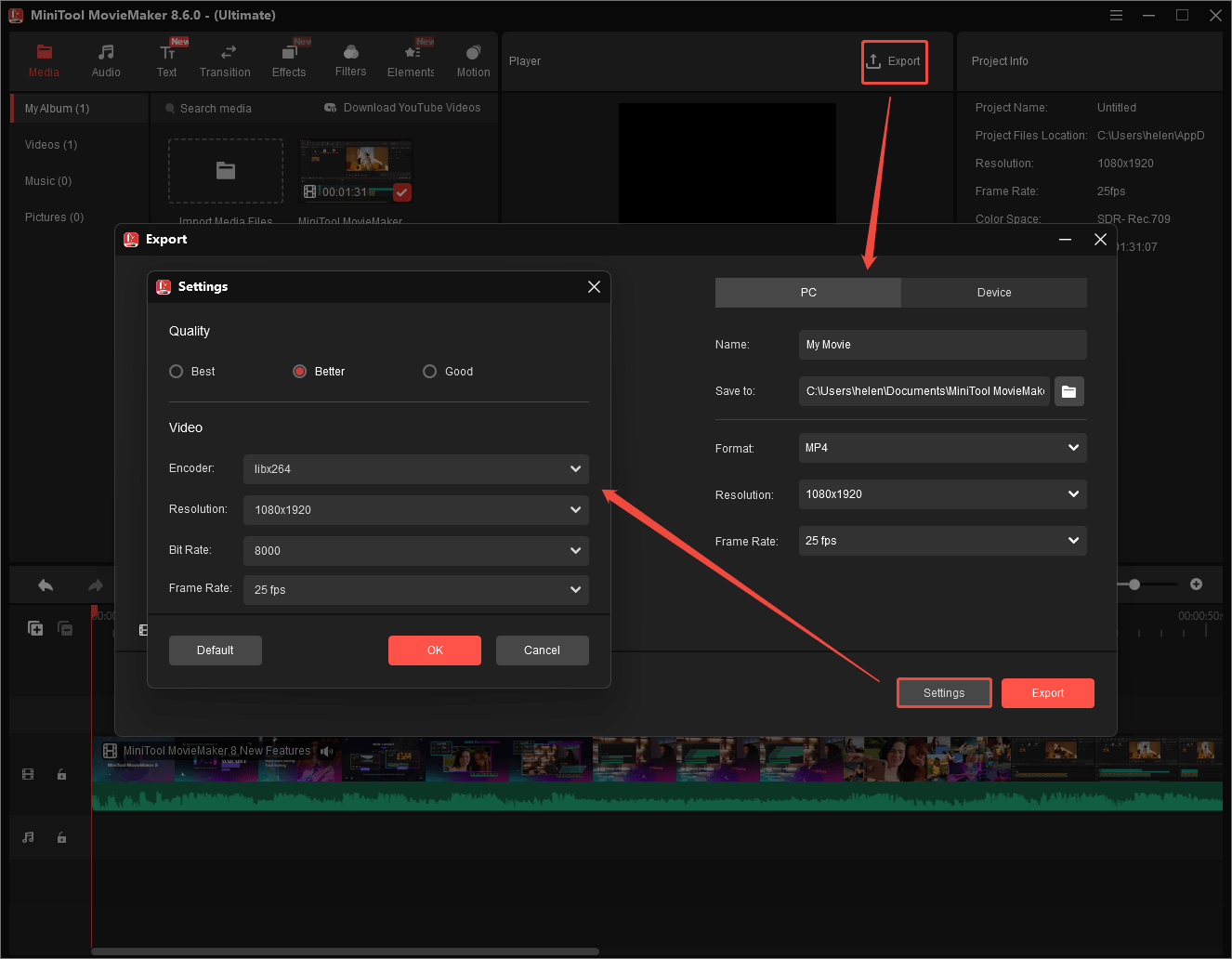This screenshot has height=959, width=1232.
Task: Click the timeline video clip
Action: click(657, 759)
